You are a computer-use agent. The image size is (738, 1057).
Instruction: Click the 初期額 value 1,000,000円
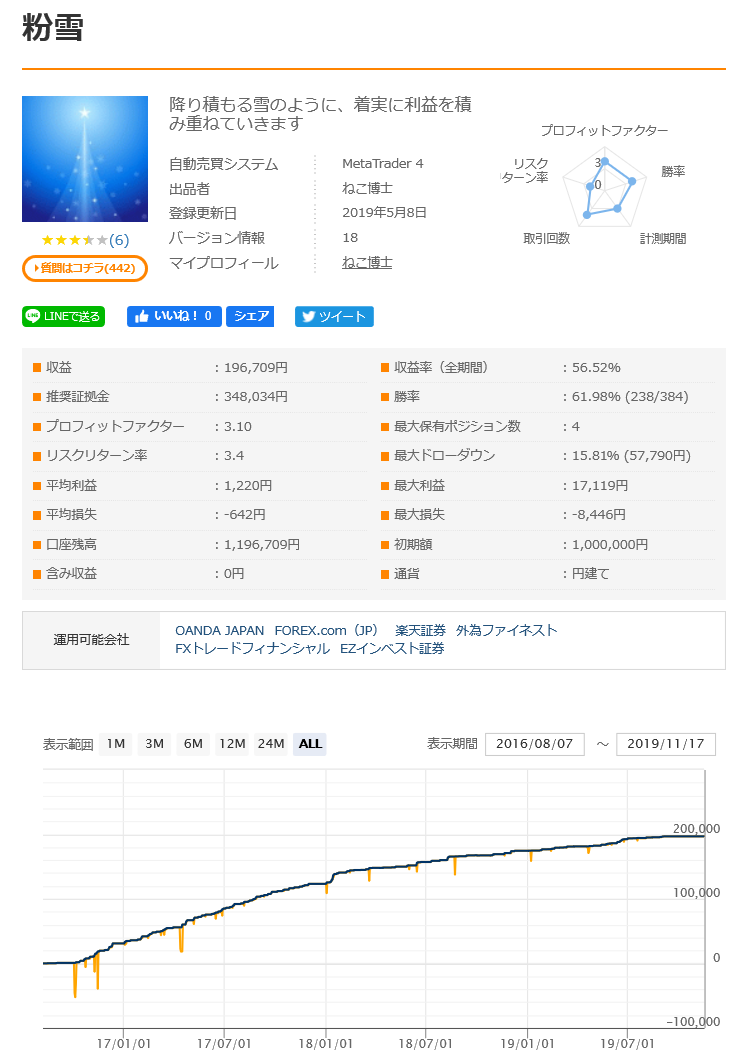tap(610, 544)
